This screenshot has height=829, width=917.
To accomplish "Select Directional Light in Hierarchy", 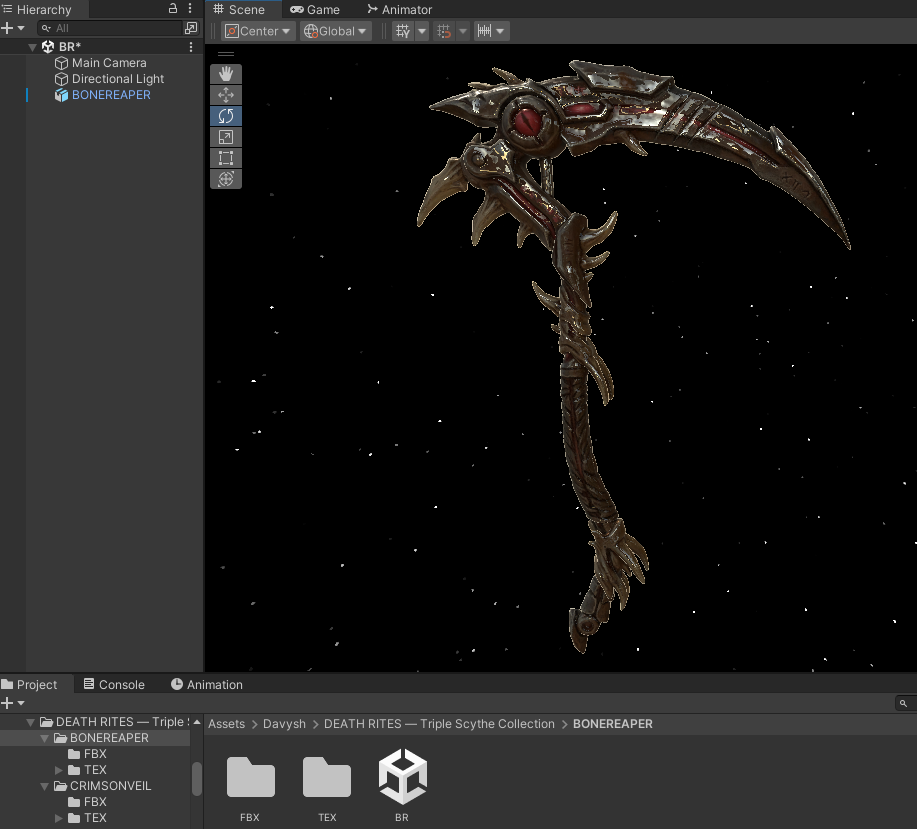I will click(x=118, y=79).
